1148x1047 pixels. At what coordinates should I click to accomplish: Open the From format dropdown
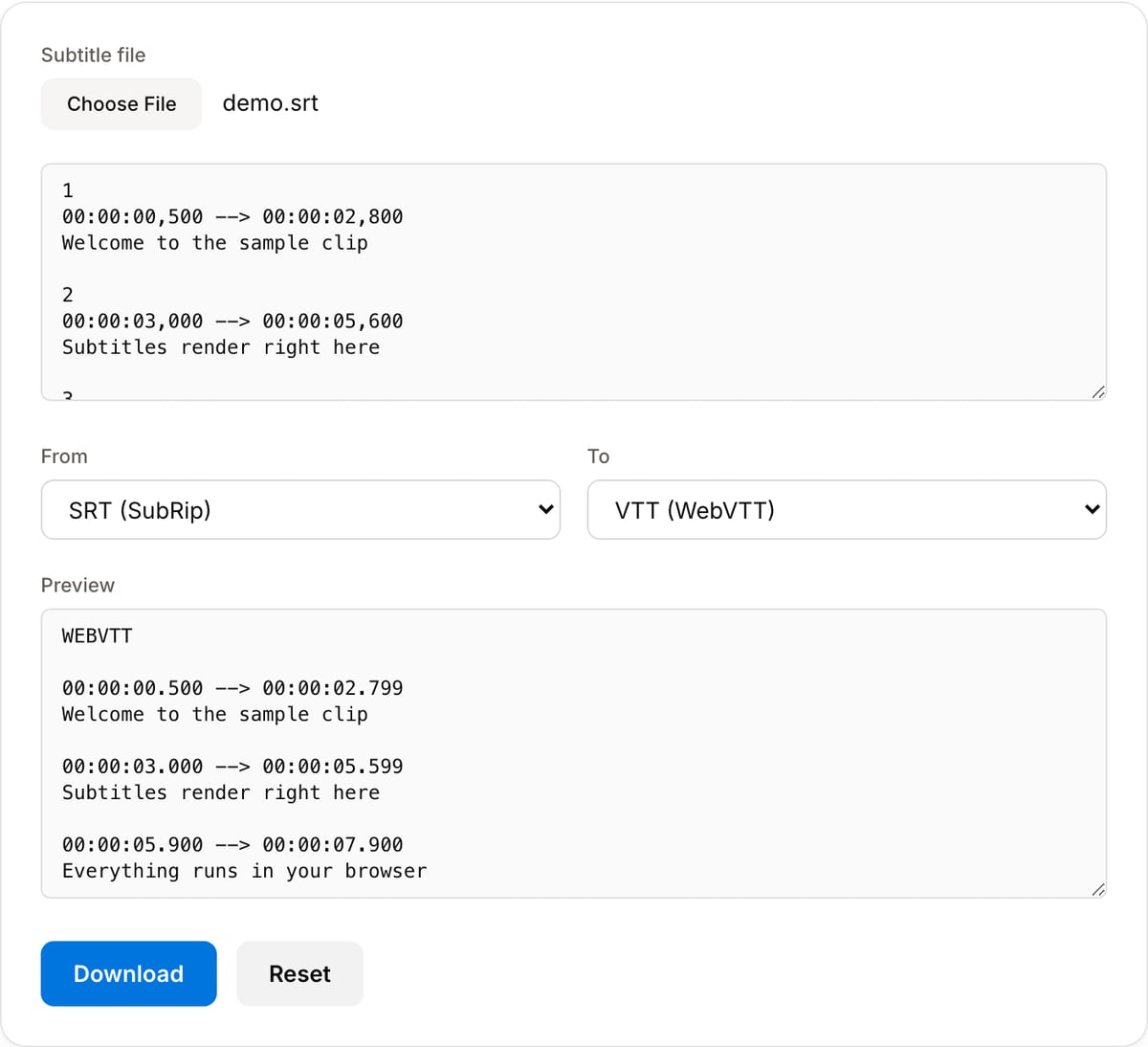pos(300,510)
